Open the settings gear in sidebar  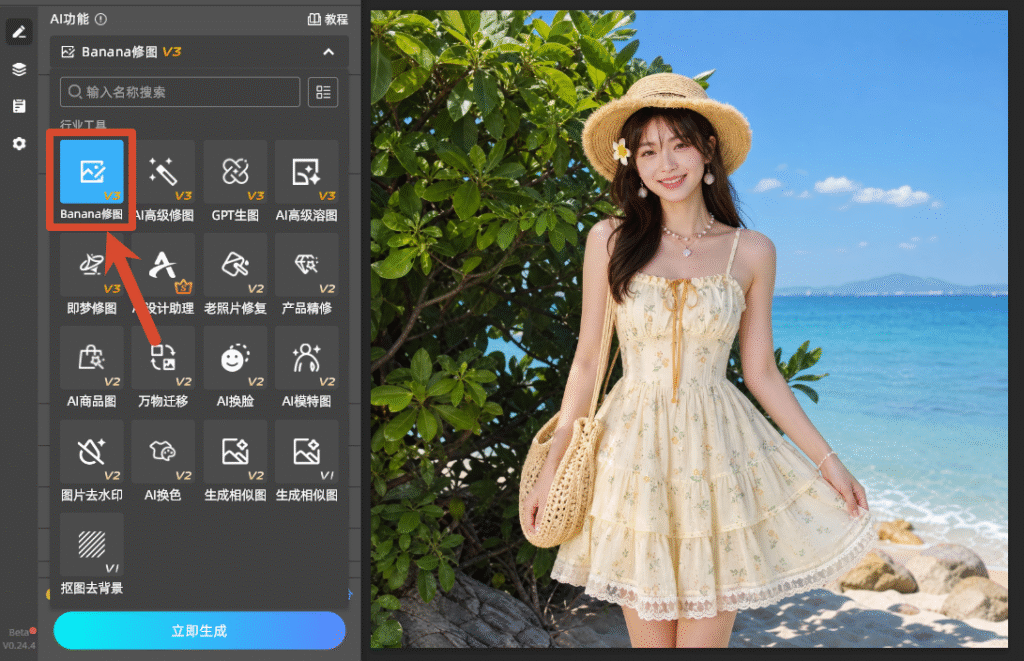coord(19,143)
